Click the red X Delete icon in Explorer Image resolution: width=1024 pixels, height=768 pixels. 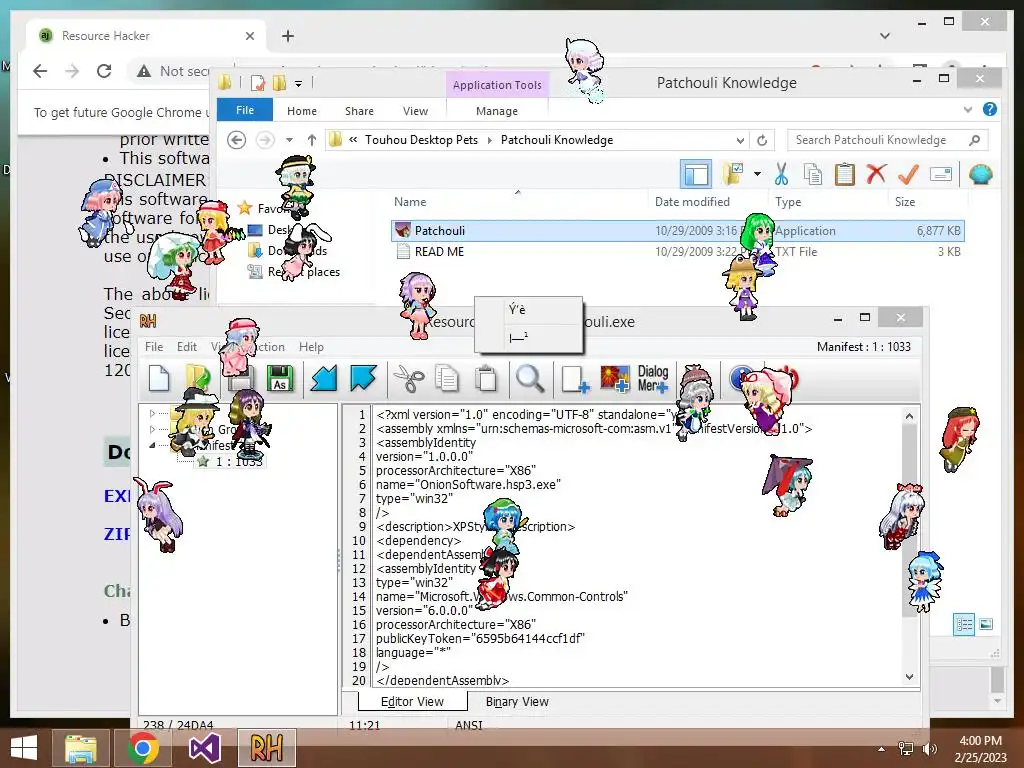[x=876, y=174]
